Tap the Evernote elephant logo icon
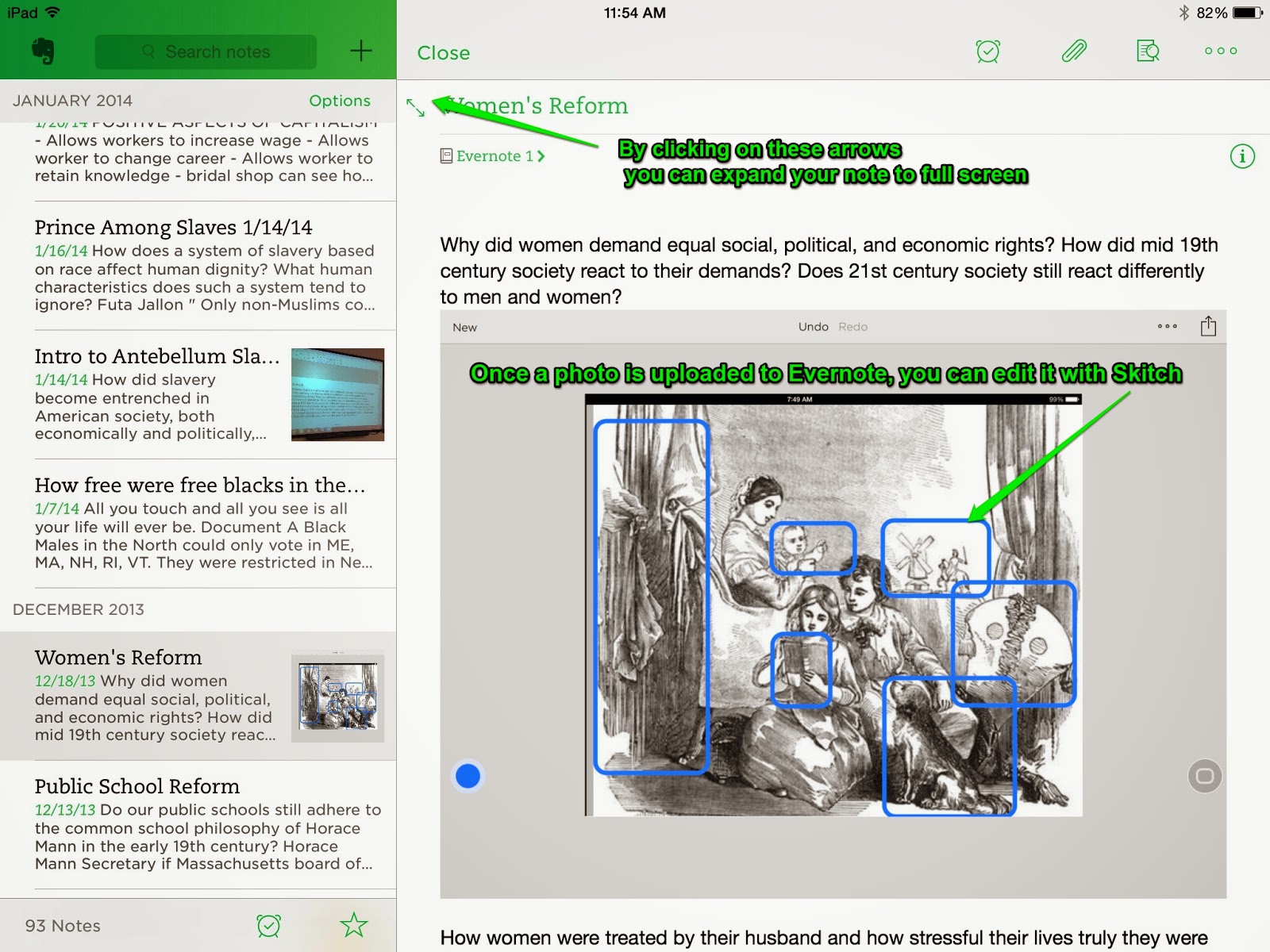This screenshot has width=1270, height=952. [43, 52]
